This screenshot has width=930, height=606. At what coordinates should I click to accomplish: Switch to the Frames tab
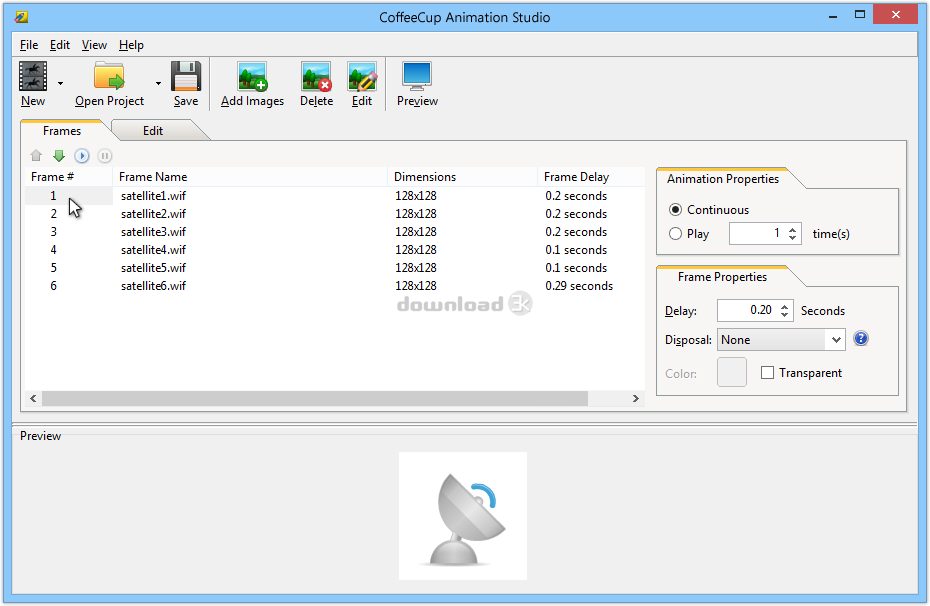click(62, 130)
